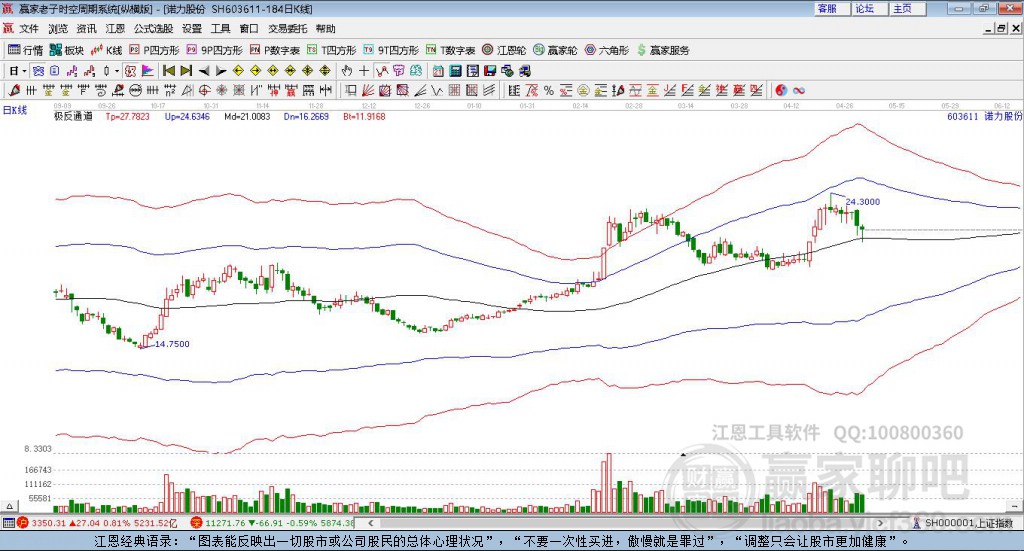Open the P四方形 square tool

point(154,50)
